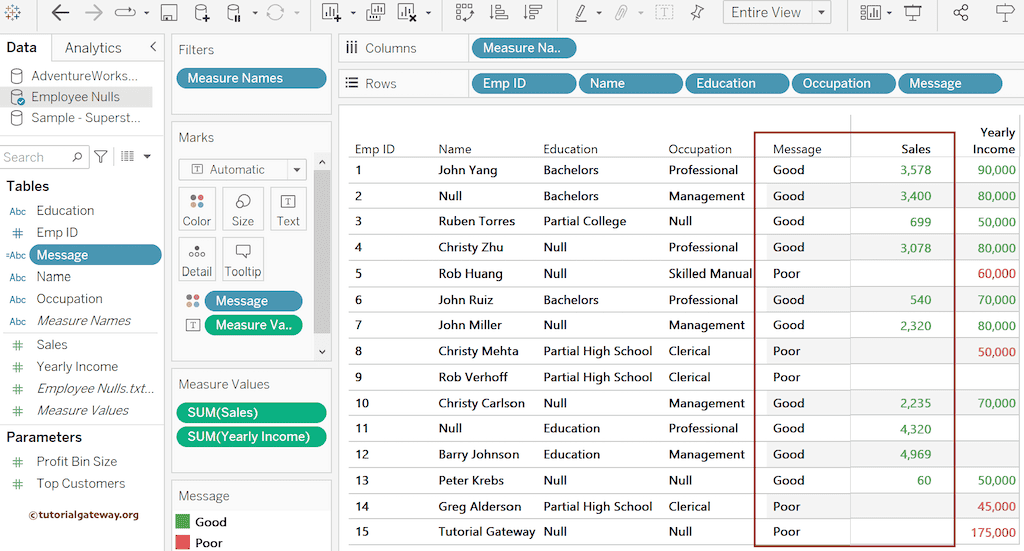
Task: Click the Show Mark Labels icon
Action: pyautogui.click(x=664, y=12)
